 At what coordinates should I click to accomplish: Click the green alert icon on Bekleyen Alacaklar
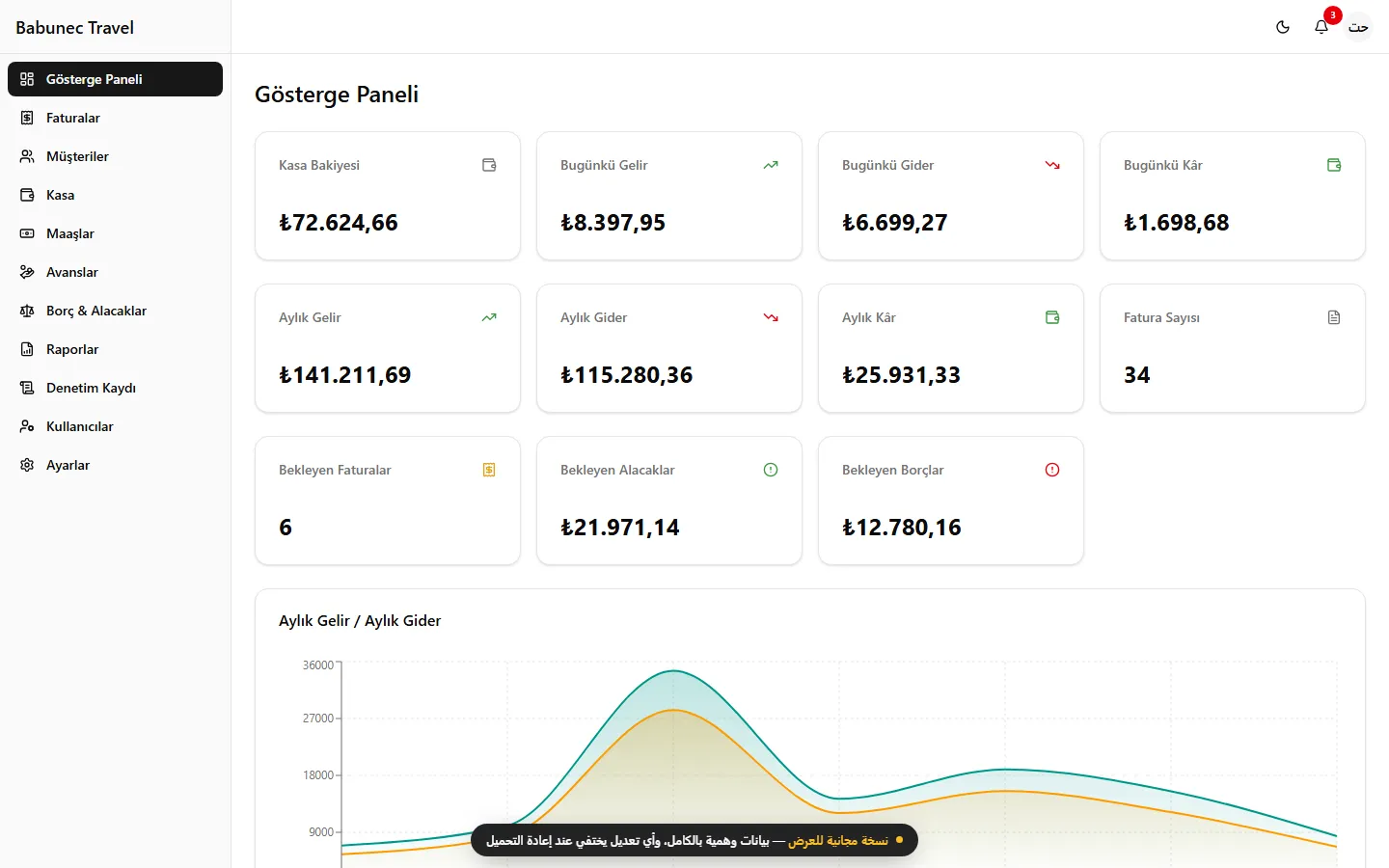(771, 470)
